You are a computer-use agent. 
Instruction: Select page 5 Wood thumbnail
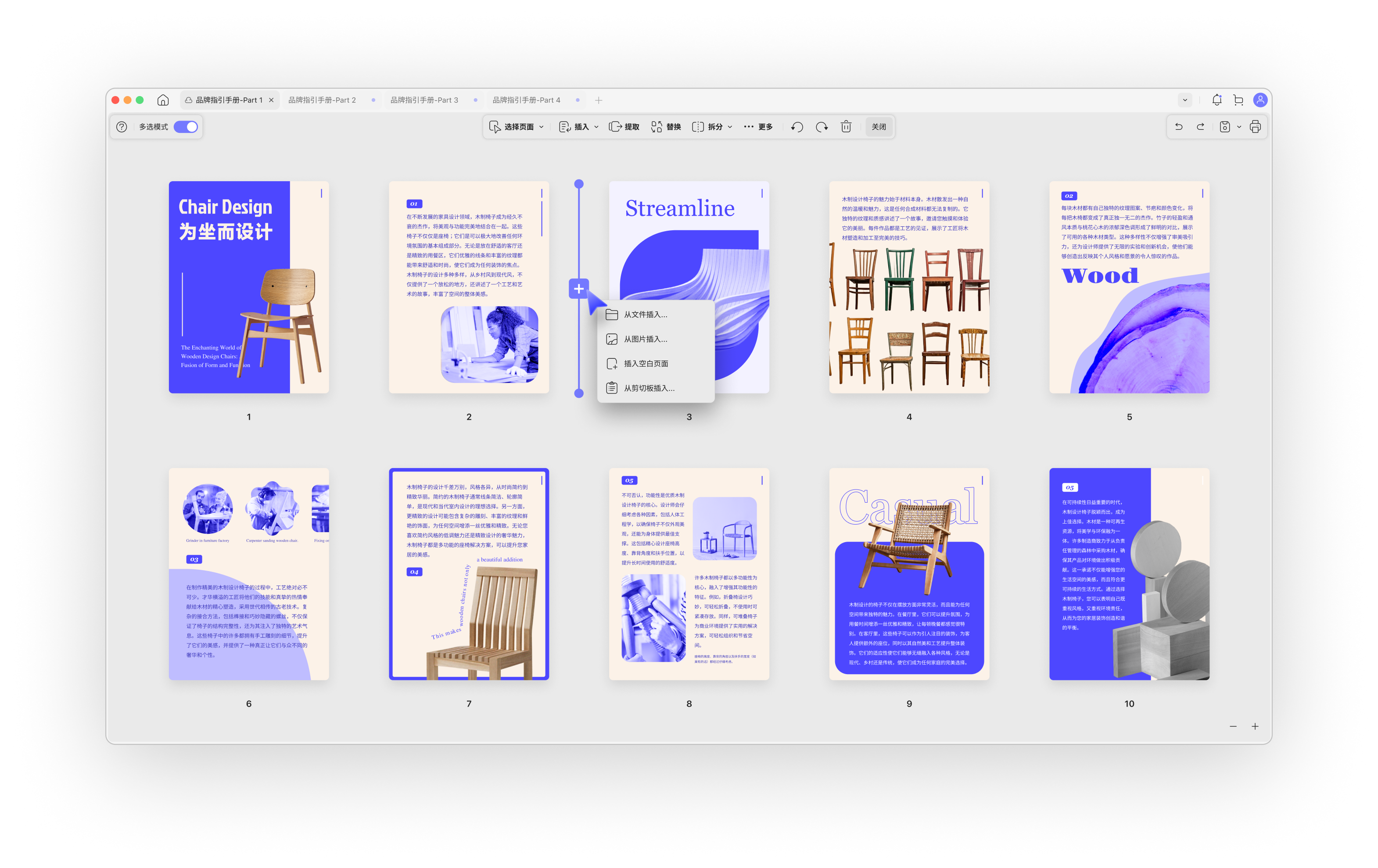point(1129,287)
